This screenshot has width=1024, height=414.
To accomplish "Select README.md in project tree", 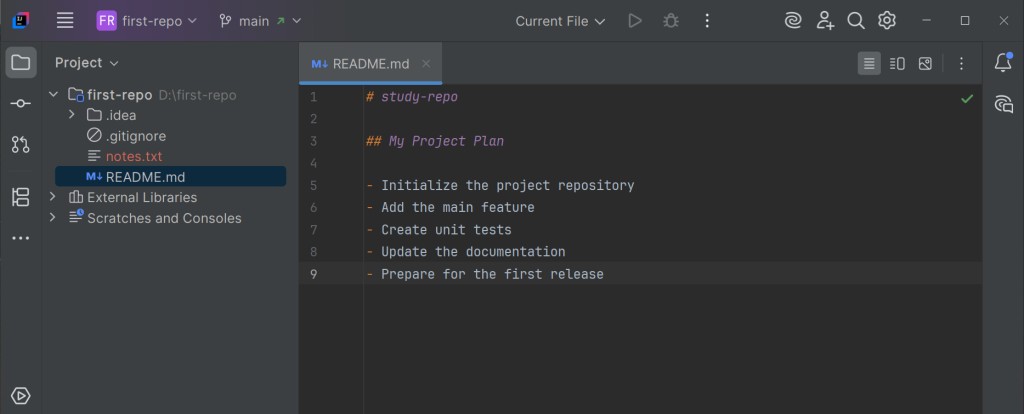I will click(x=170, y=176).
